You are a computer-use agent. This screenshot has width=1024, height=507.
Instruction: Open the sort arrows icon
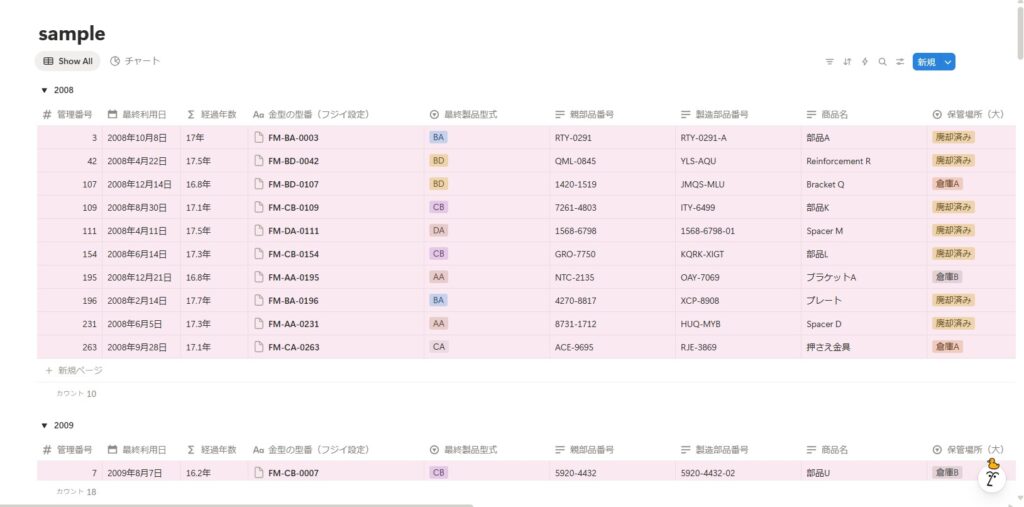(x=847, y=61)
